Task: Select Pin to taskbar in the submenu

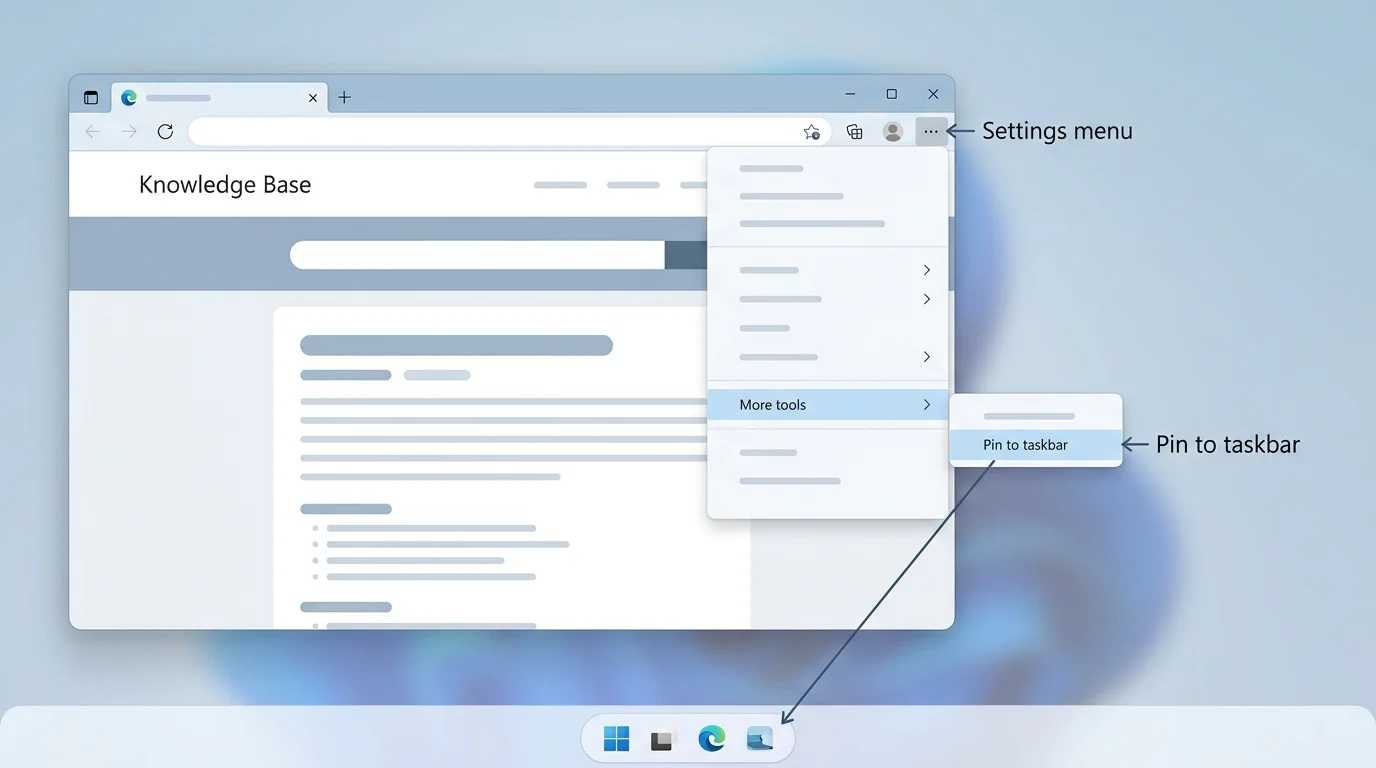Action: tap(1036, 445)
